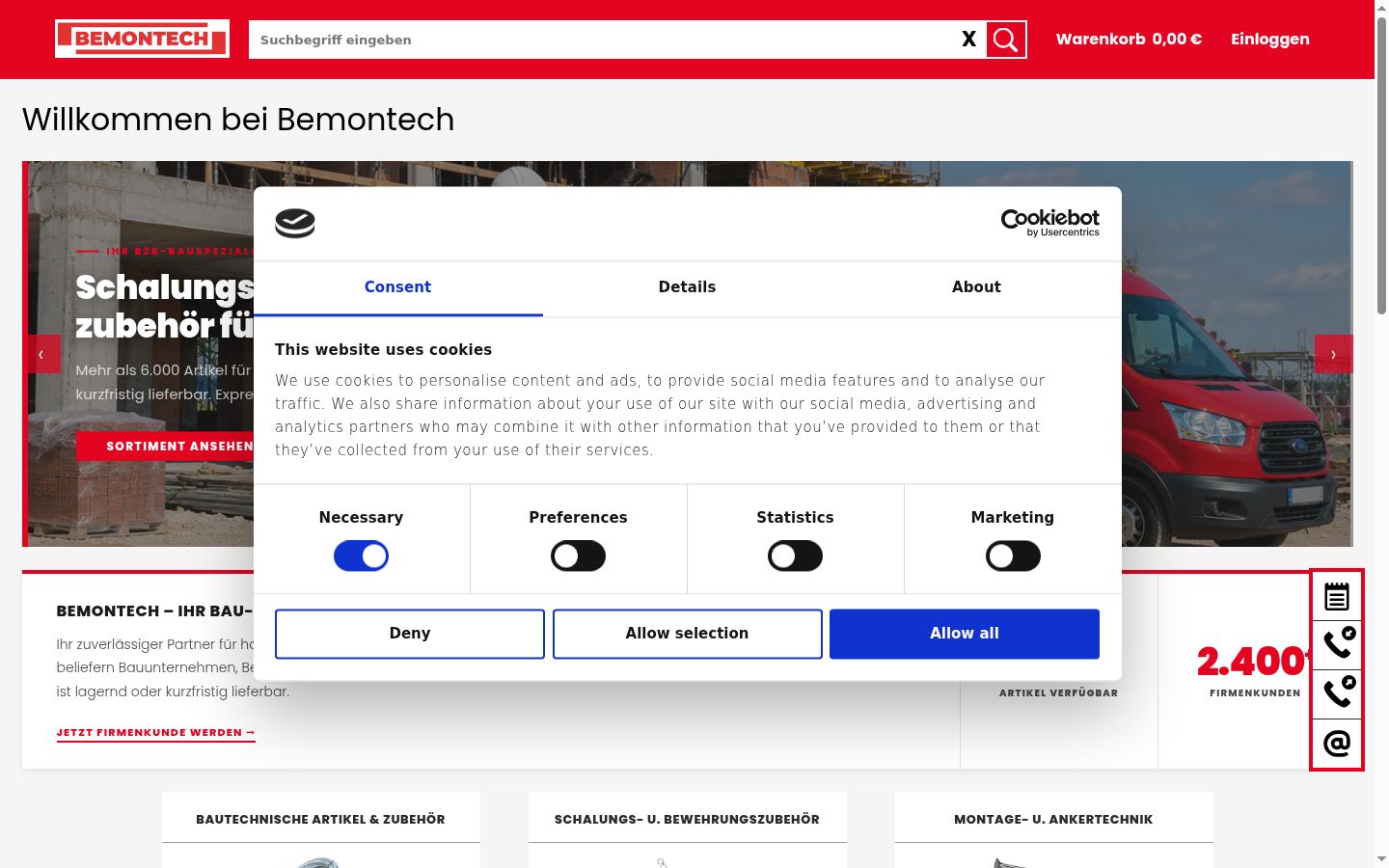Click the Einloggen link
Image resolution: width=1389 pixels, height=868 pixels.
coord(1270,40)
